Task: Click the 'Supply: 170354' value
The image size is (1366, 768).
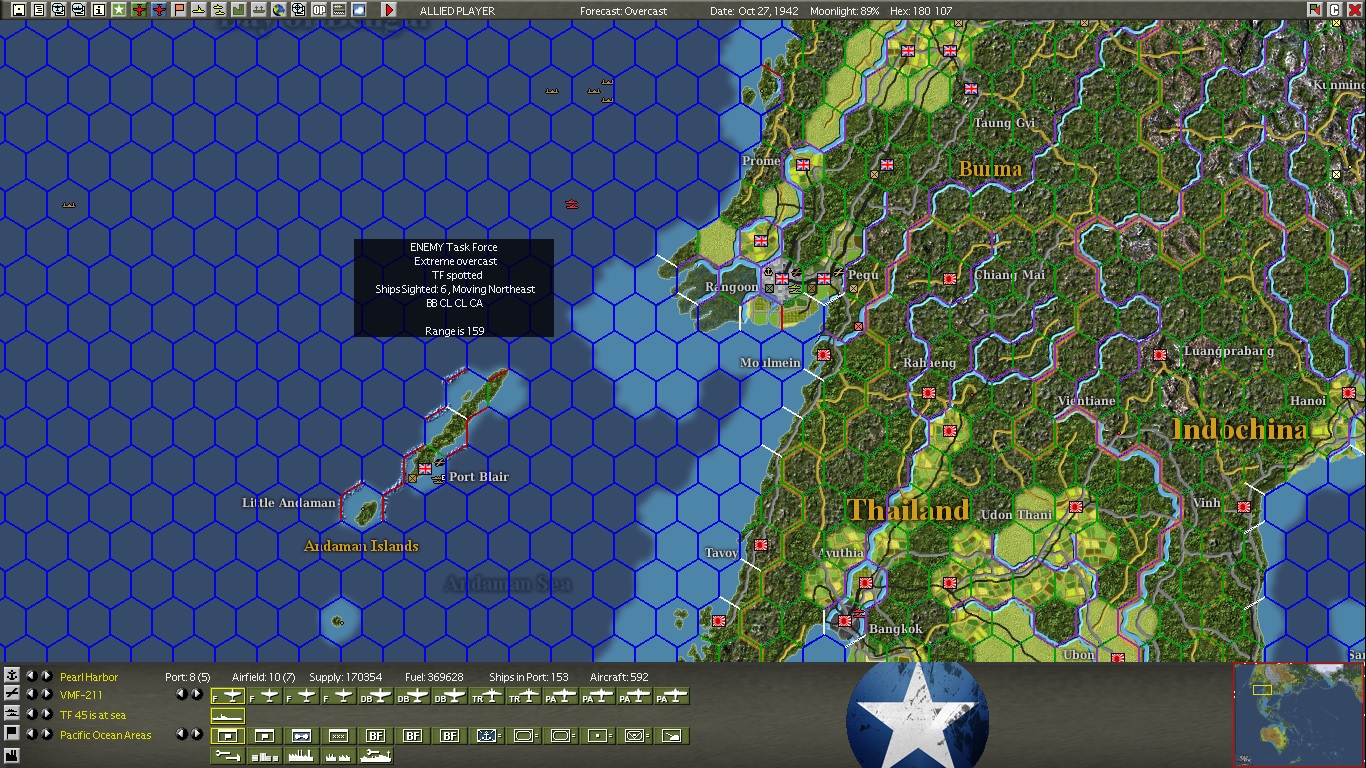Action: [x=346, y=677]
